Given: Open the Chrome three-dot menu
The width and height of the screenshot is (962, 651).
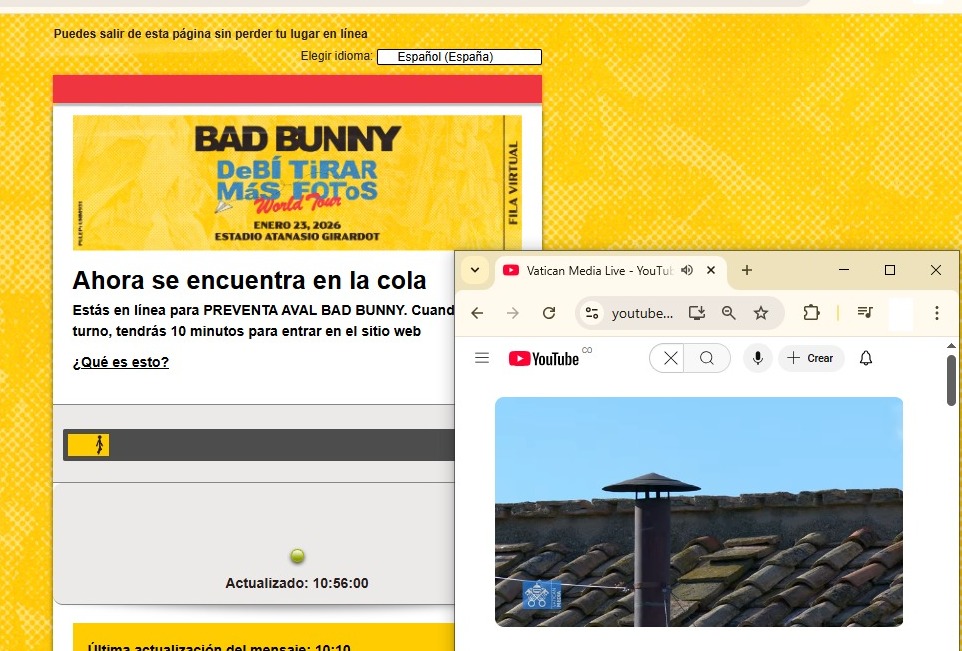Looking at the screenshot, I should 936,313.
